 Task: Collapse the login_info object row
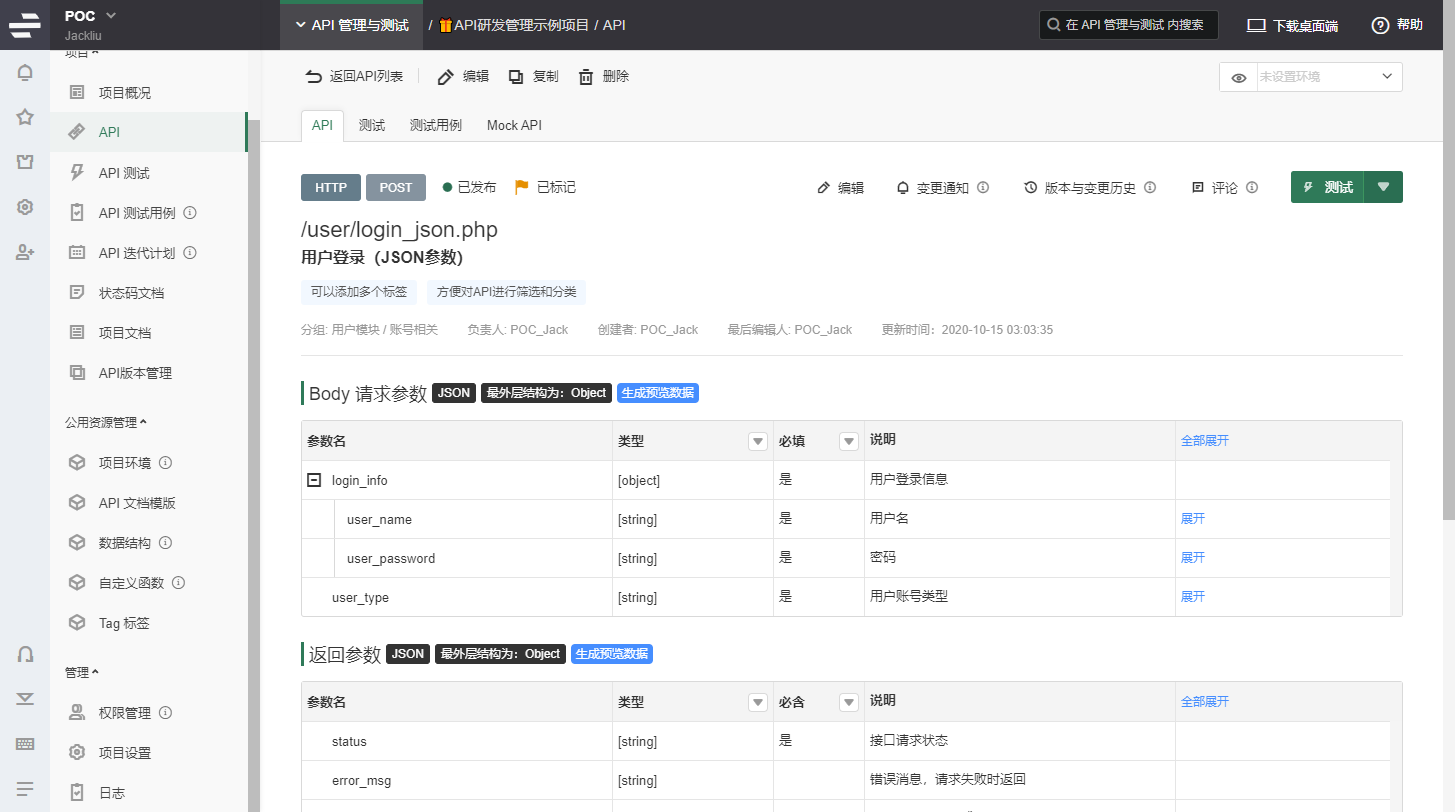314,480
